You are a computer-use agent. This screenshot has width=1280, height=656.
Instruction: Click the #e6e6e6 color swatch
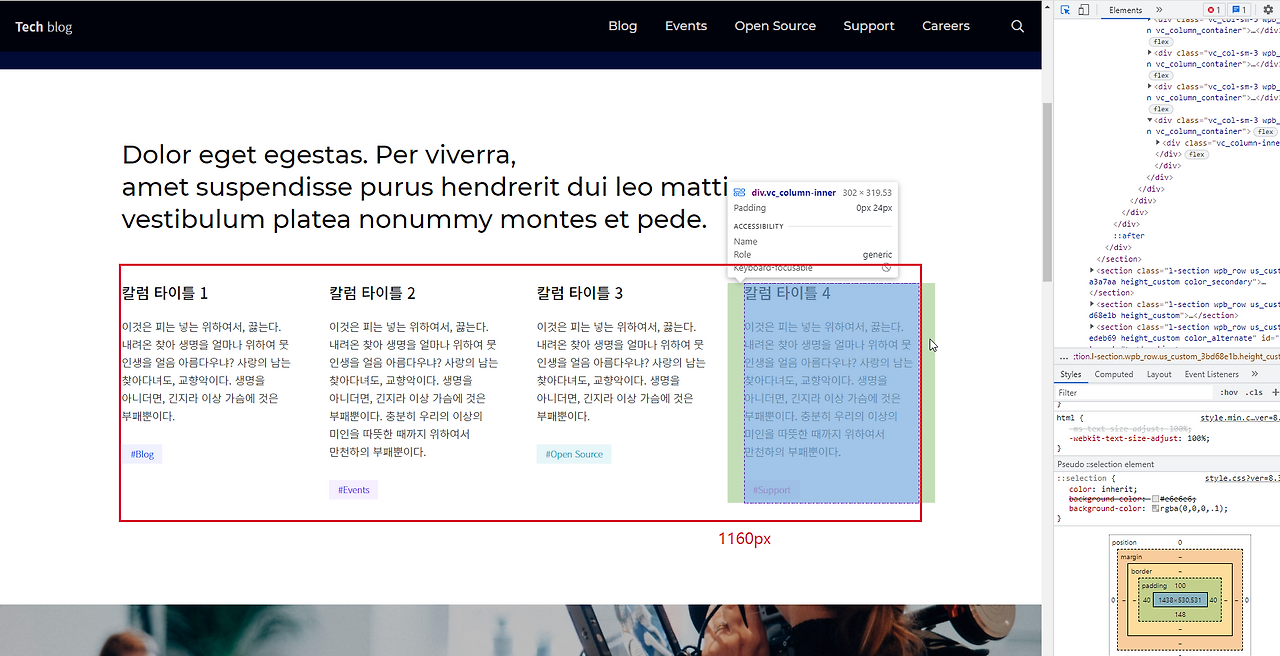(x=1156, y=498)
